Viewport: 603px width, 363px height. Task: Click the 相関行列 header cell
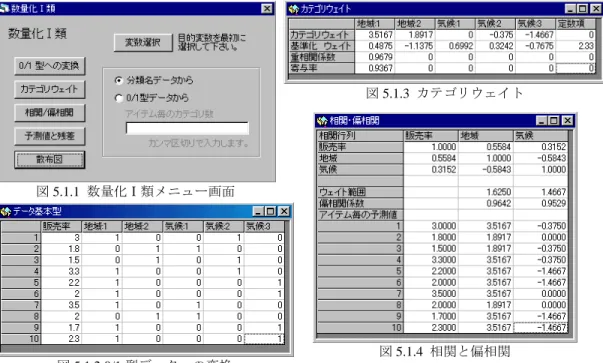click(360, 136)
